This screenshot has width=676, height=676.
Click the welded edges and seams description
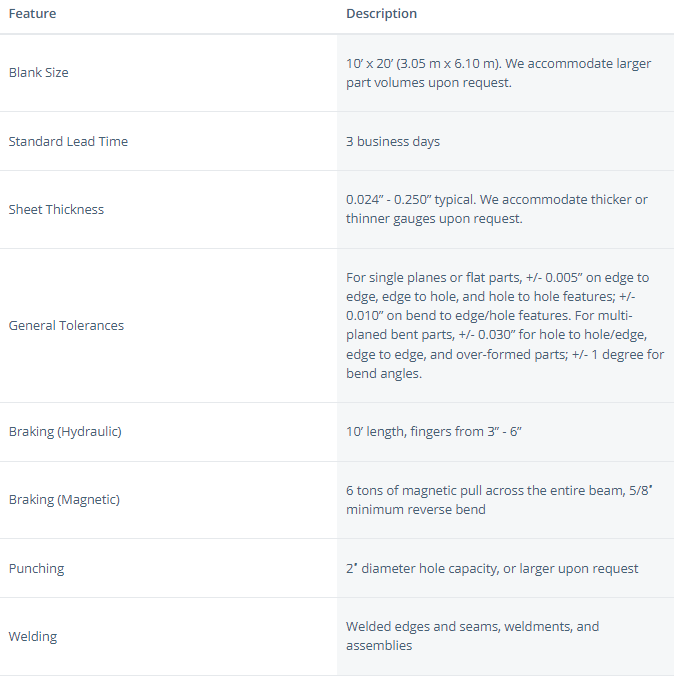473,636
